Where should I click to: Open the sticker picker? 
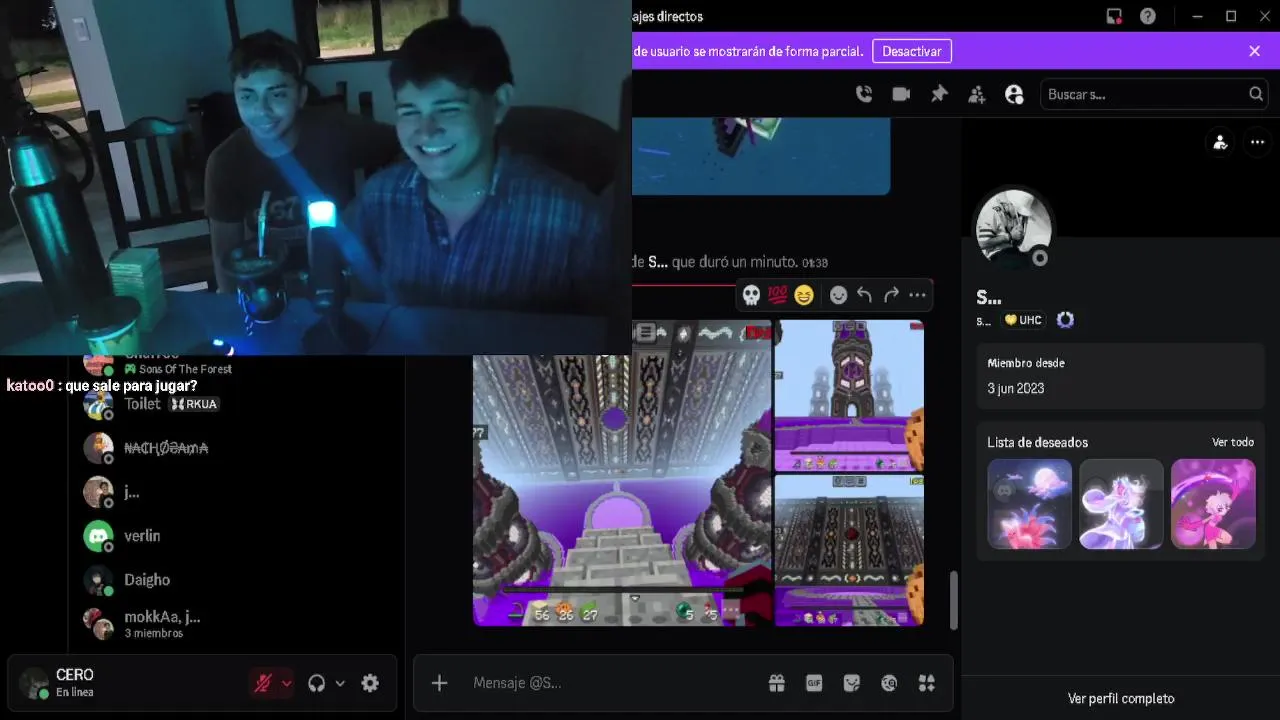(852, 683)
